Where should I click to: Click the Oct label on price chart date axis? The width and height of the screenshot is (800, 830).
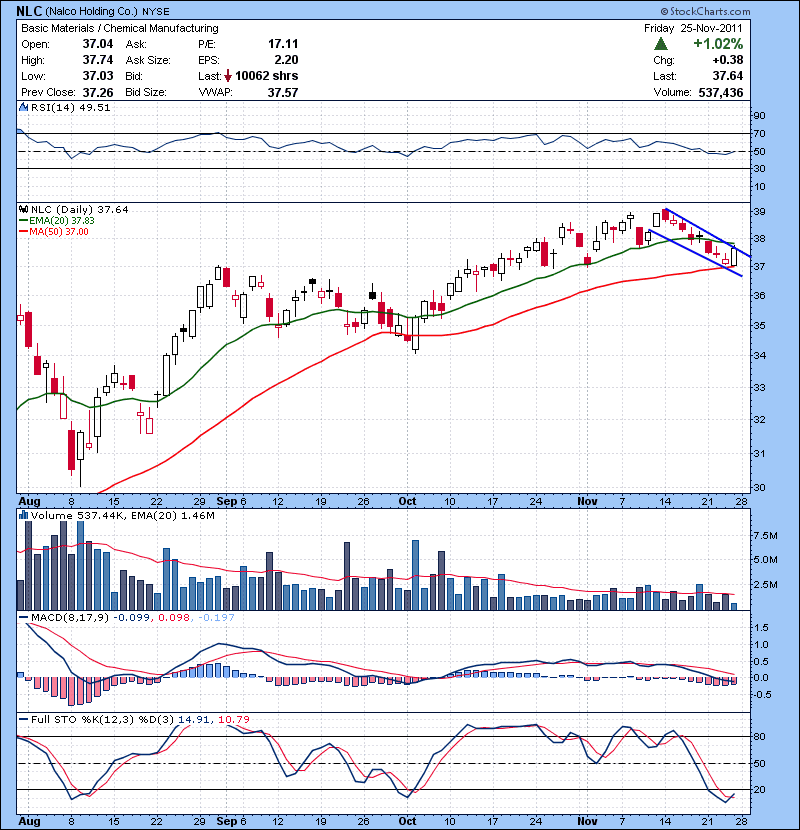(407, 501)
